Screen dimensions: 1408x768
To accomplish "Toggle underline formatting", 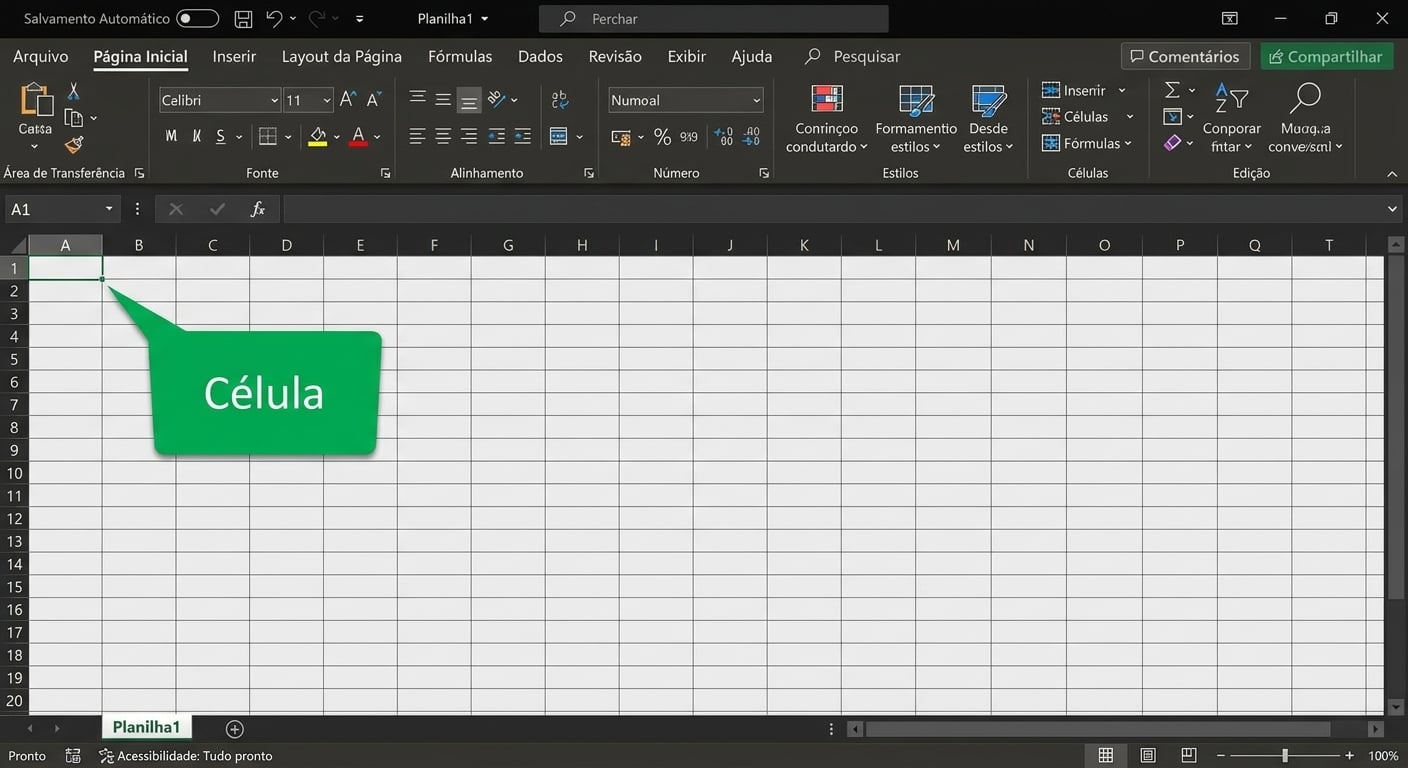I will [x=221, y=136].
